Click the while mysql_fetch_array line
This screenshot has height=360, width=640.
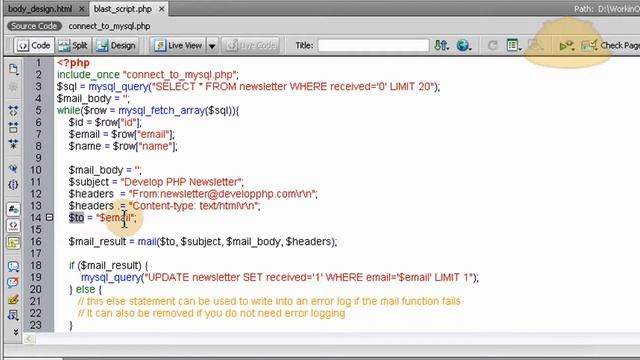(148, 110)
